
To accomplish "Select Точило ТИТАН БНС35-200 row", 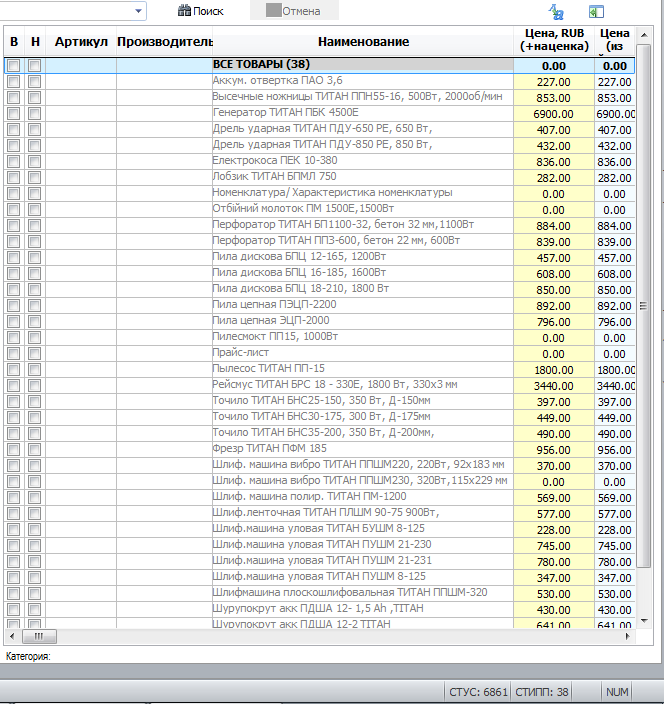I will click(319, 434).
